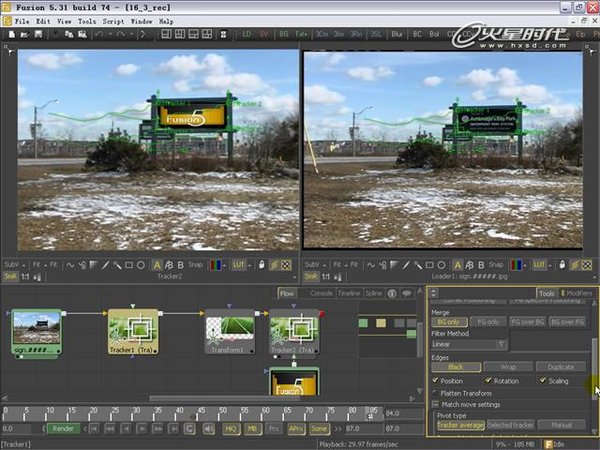Screen dimensions: 600x450
Task: Lock the right viewer with padlock icon
Action: pos(562,265)
